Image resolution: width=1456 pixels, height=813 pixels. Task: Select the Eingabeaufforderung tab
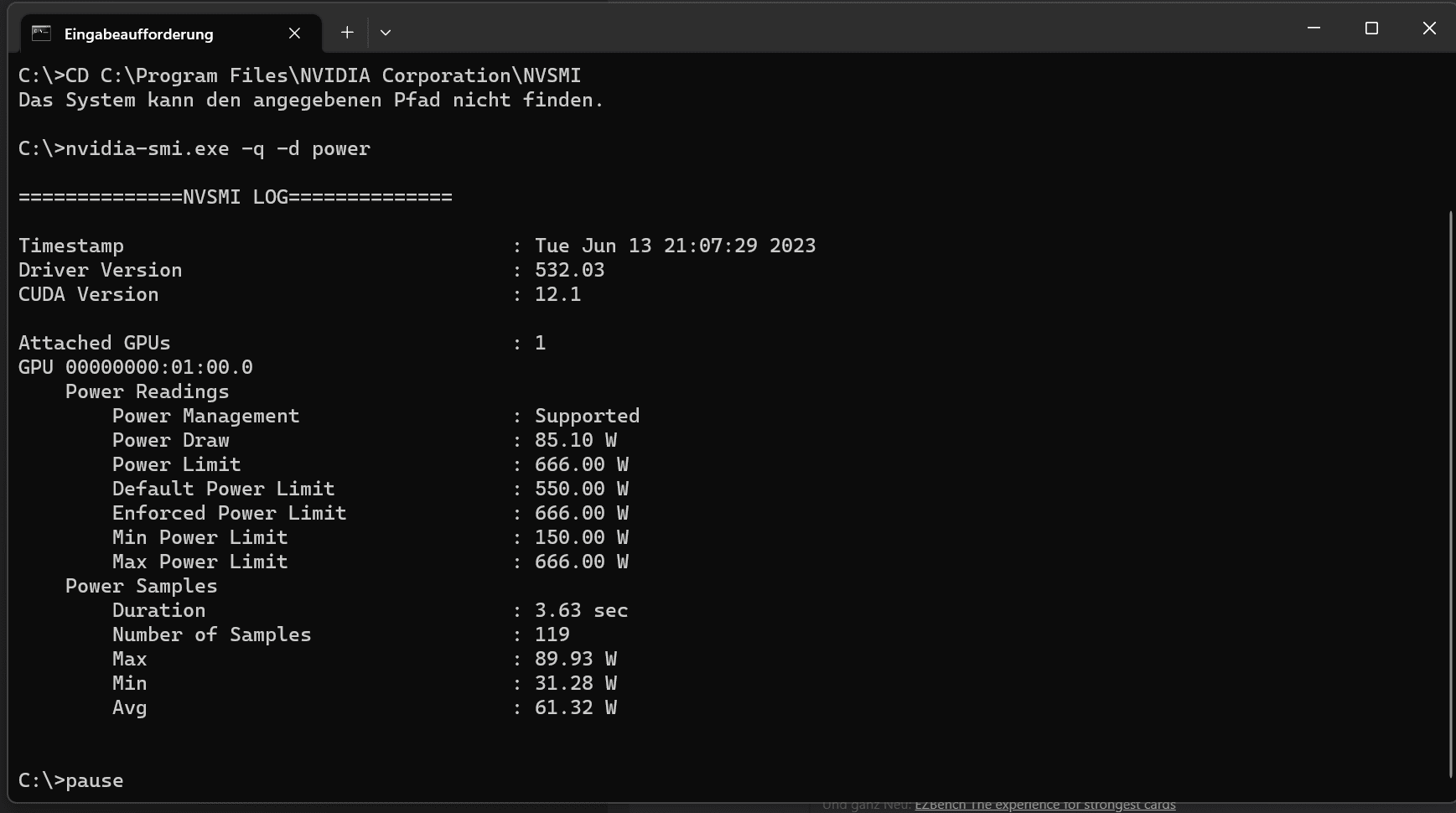[x=170, y=34]
